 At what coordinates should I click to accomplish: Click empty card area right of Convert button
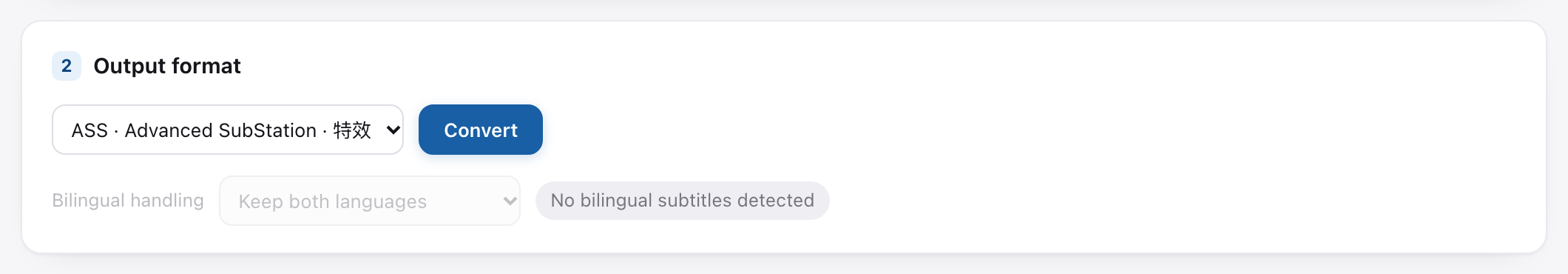1035,130
